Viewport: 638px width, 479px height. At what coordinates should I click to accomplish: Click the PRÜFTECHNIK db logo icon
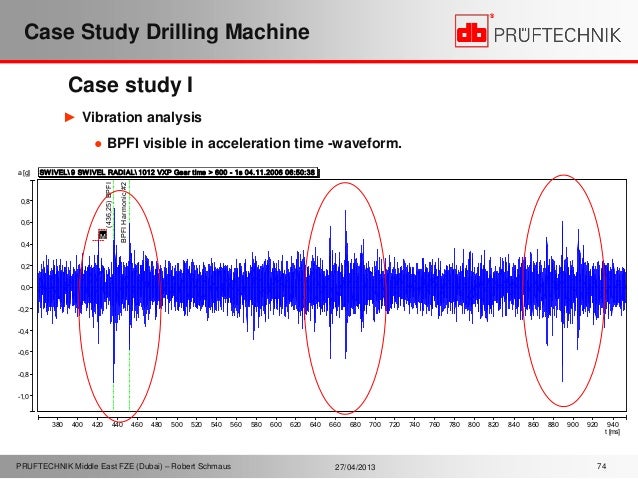(472, 31)
